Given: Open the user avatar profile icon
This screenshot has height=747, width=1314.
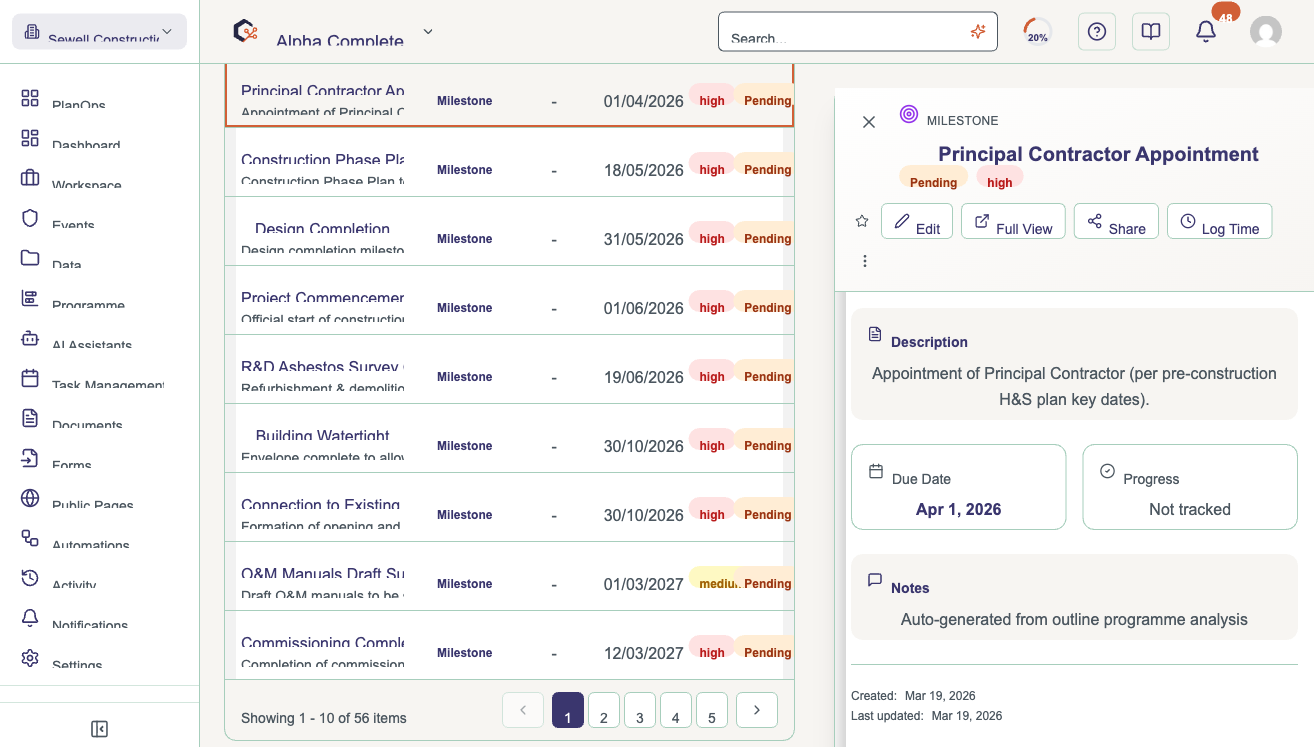Looking at the screenshot, I should [x=1266, y=32].
